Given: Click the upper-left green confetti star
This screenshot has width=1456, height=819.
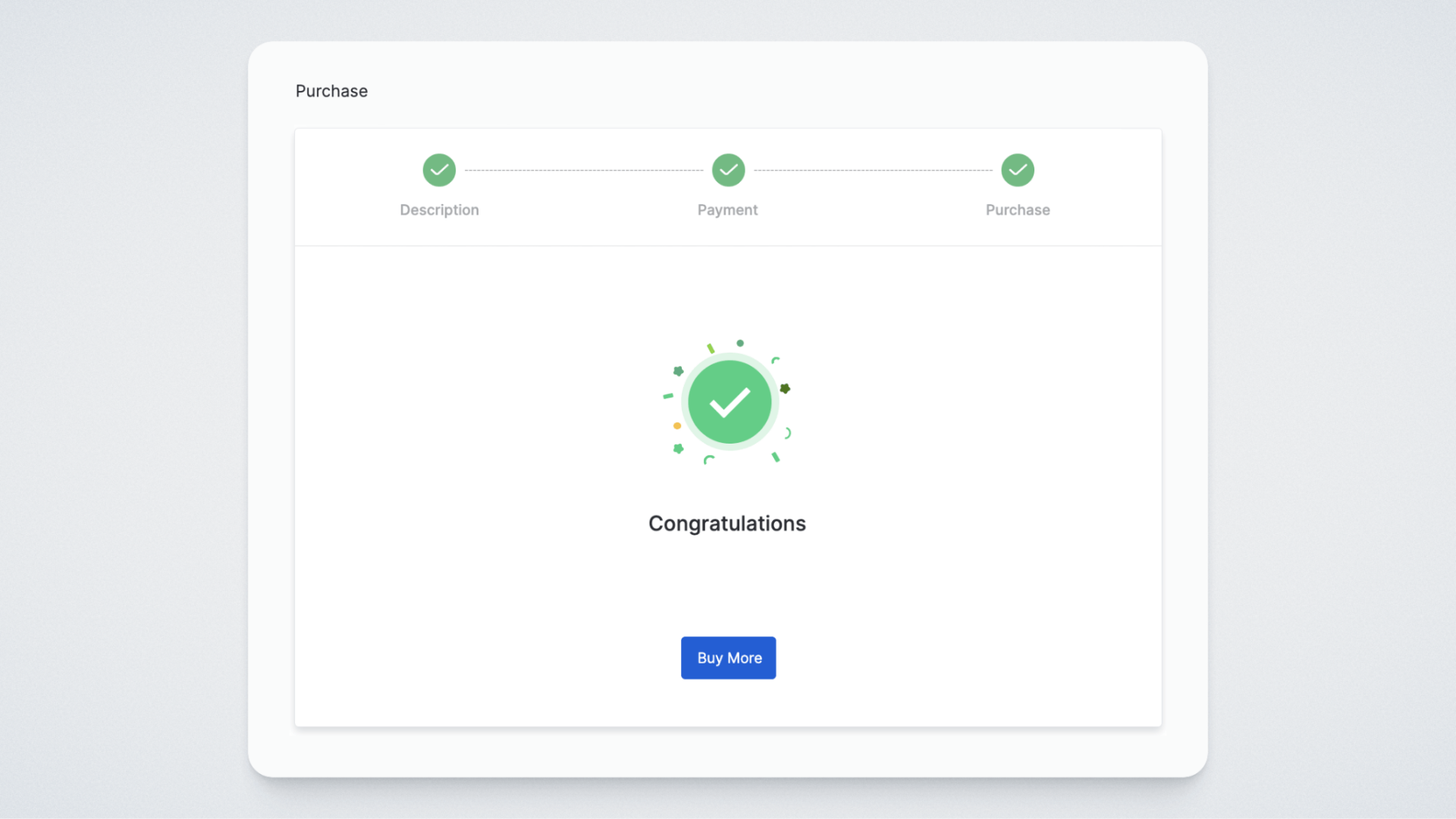Looking at the screenshot, I should point(679,371).
